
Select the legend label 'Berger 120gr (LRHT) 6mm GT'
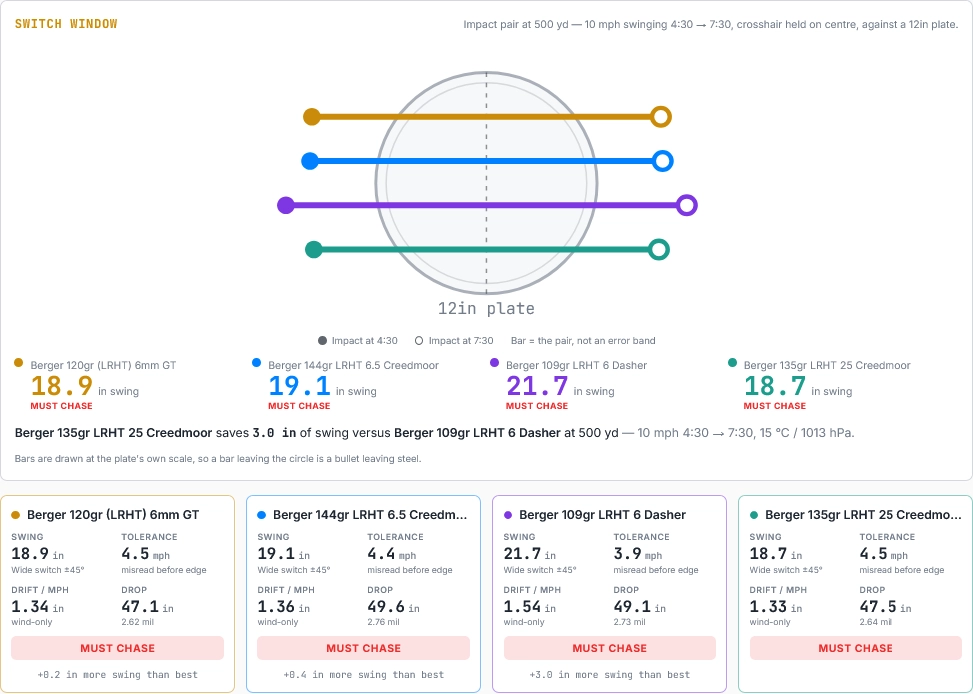(103, 366)
